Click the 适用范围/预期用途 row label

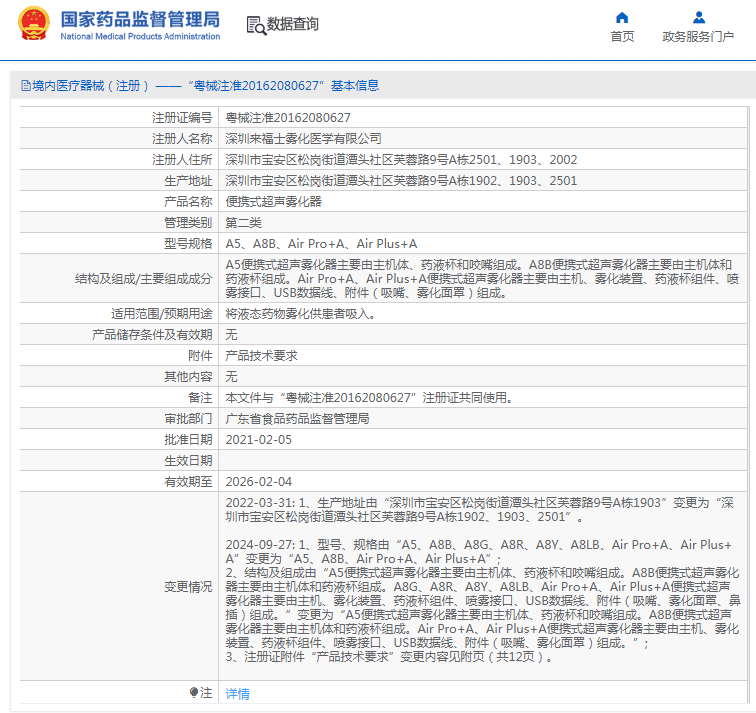pyautogui.click(x=162, y=314)
